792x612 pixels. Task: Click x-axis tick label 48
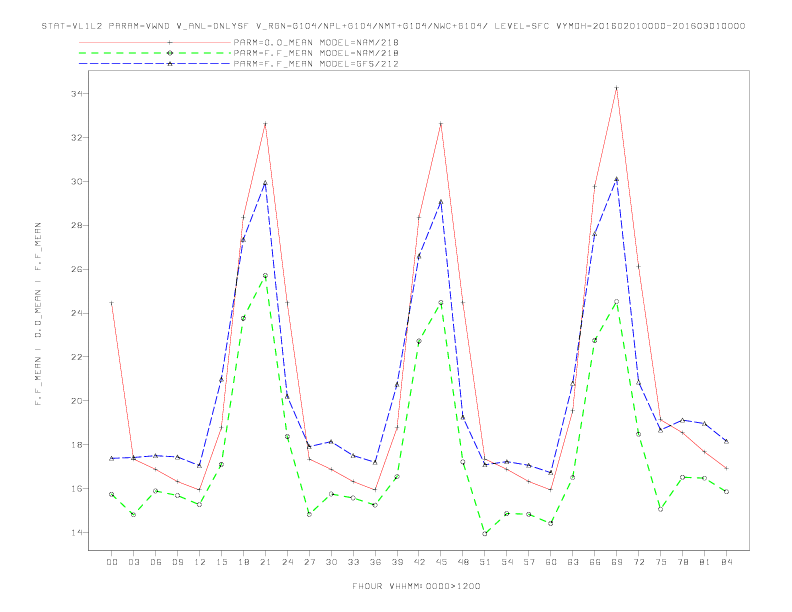(463, 562)
